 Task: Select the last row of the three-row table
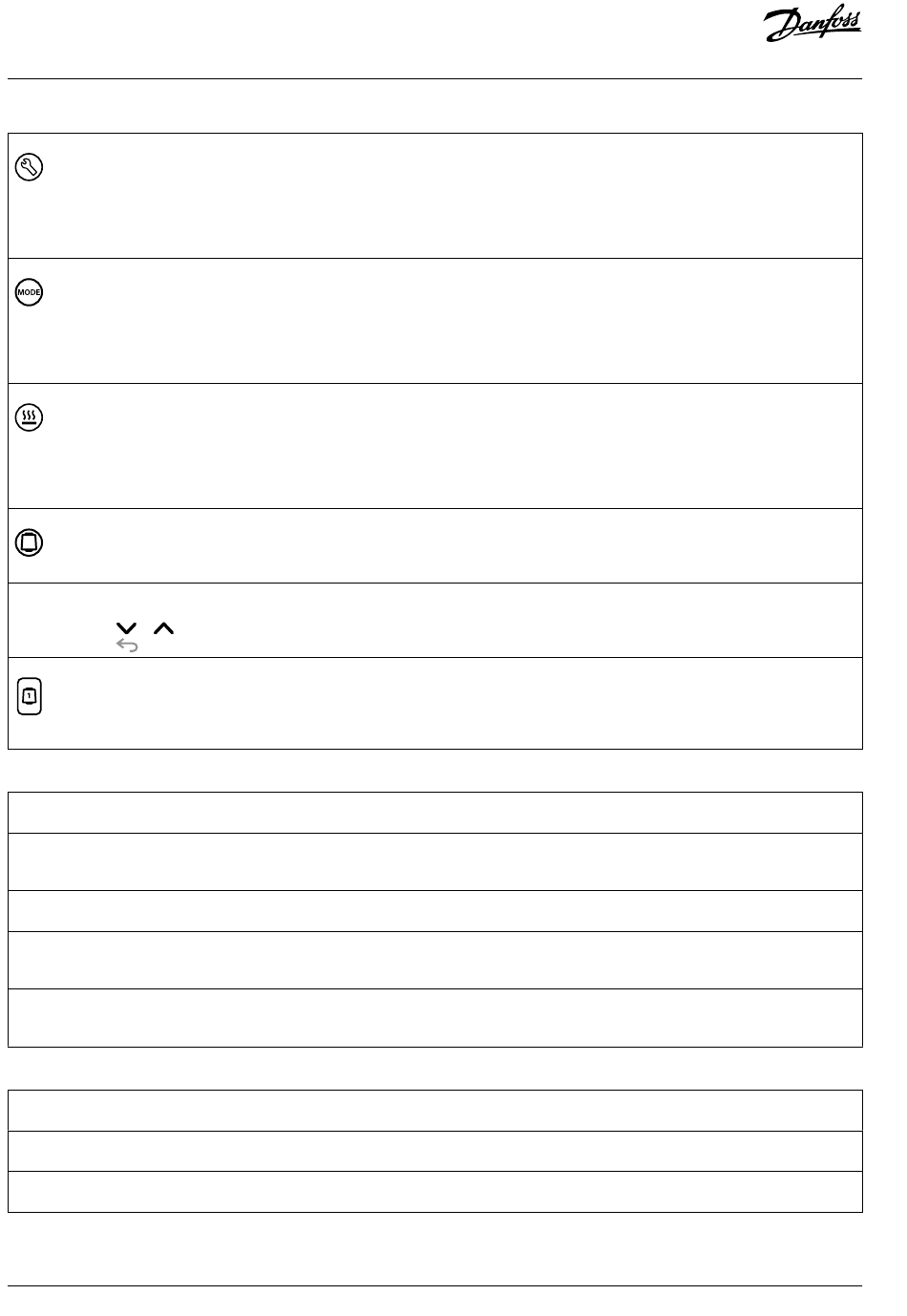[x=435, y=1192]
